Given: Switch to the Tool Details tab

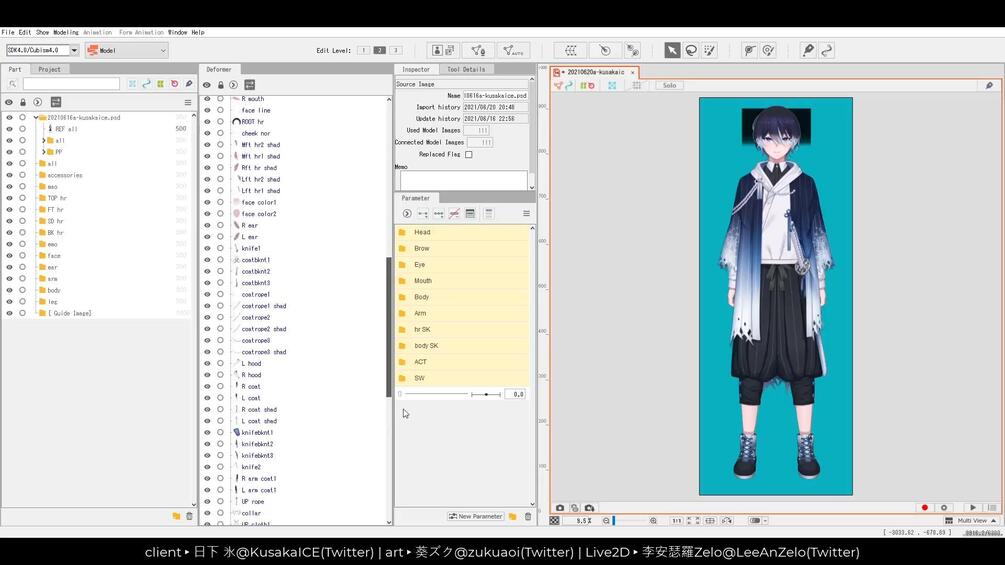Looking at the screenshot, I should click(466, 69).
